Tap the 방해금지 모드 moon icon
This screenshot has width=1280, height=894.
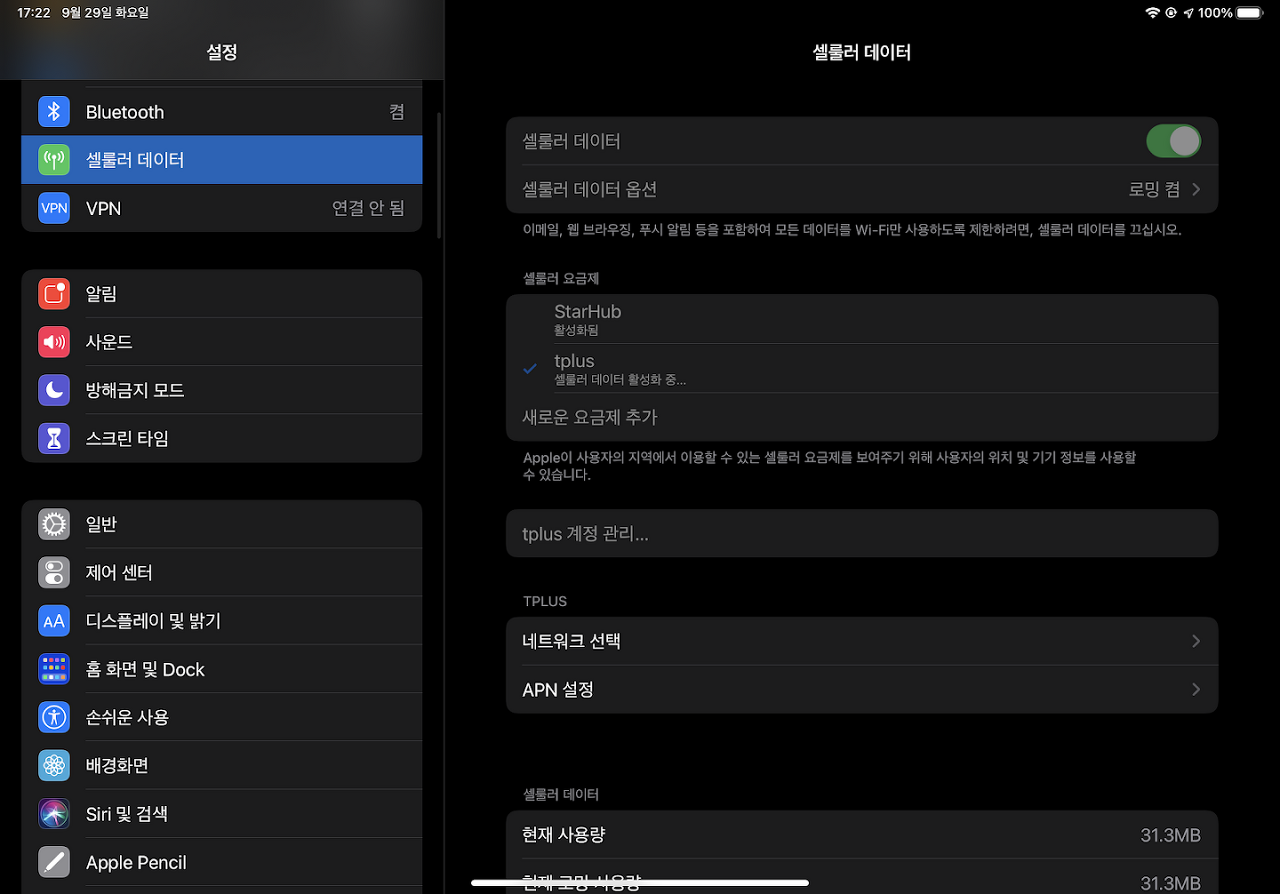tap(54, 390)
